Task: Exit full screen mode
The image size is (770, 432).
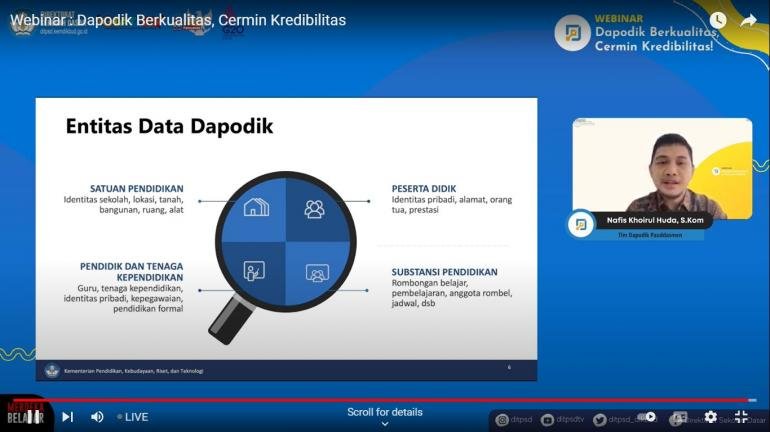Action: click(x=741, y=417)
